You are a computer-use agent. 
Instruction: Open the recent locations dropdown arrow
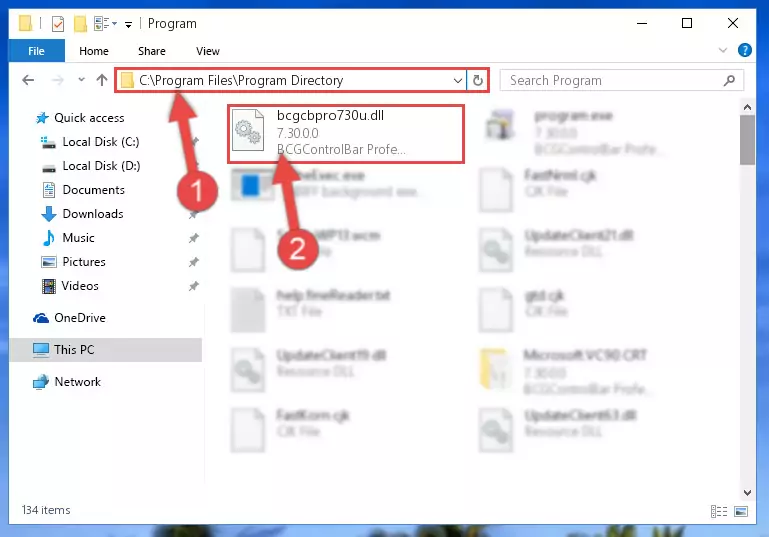click(81, 79)
